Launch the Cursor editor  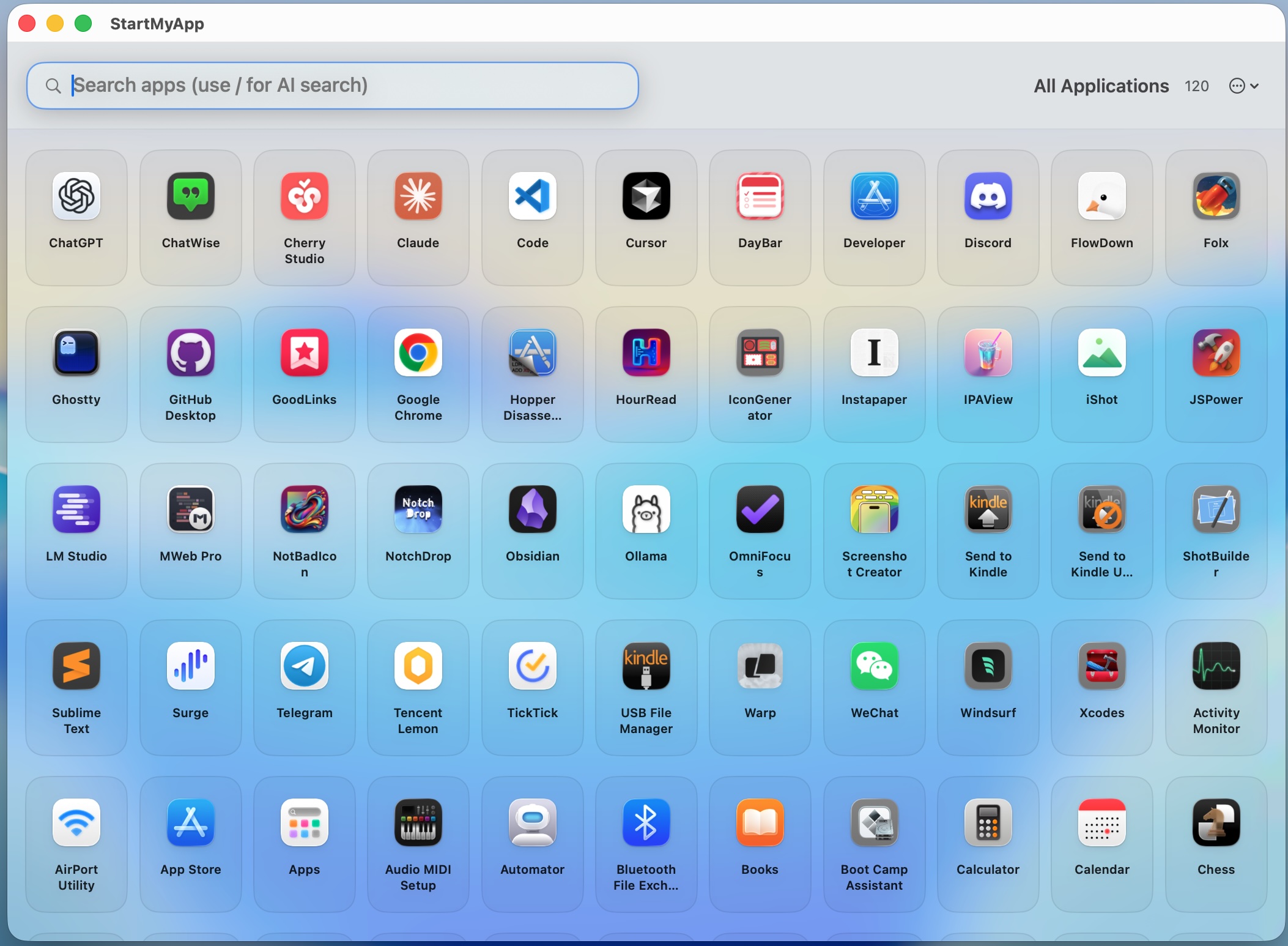pos(646,208)
